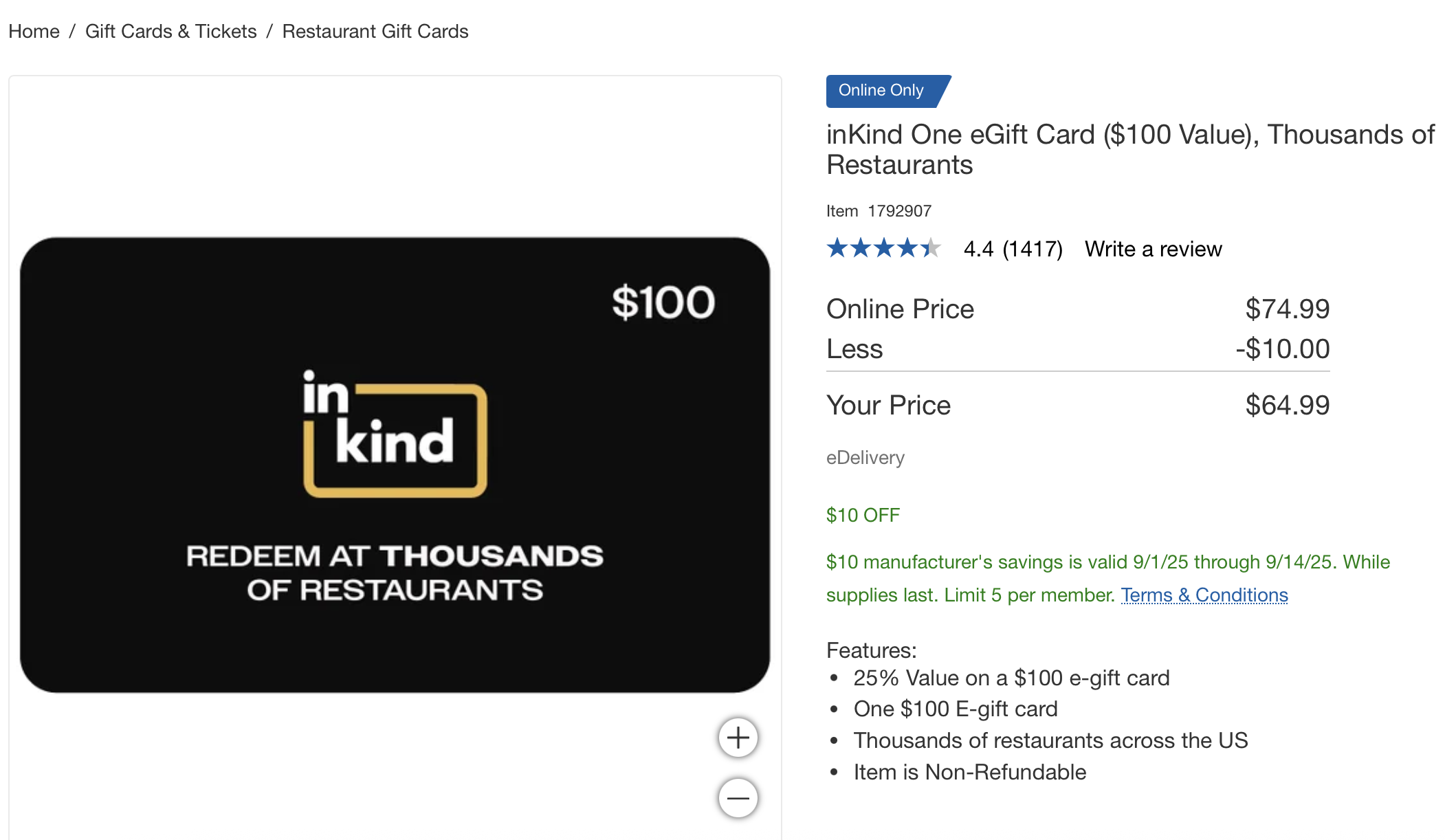The width and height of the screenshot is (1445, 840).
Task: Open the Gift Cards & Tickets breadcrumb
Action: click(170, 32)
